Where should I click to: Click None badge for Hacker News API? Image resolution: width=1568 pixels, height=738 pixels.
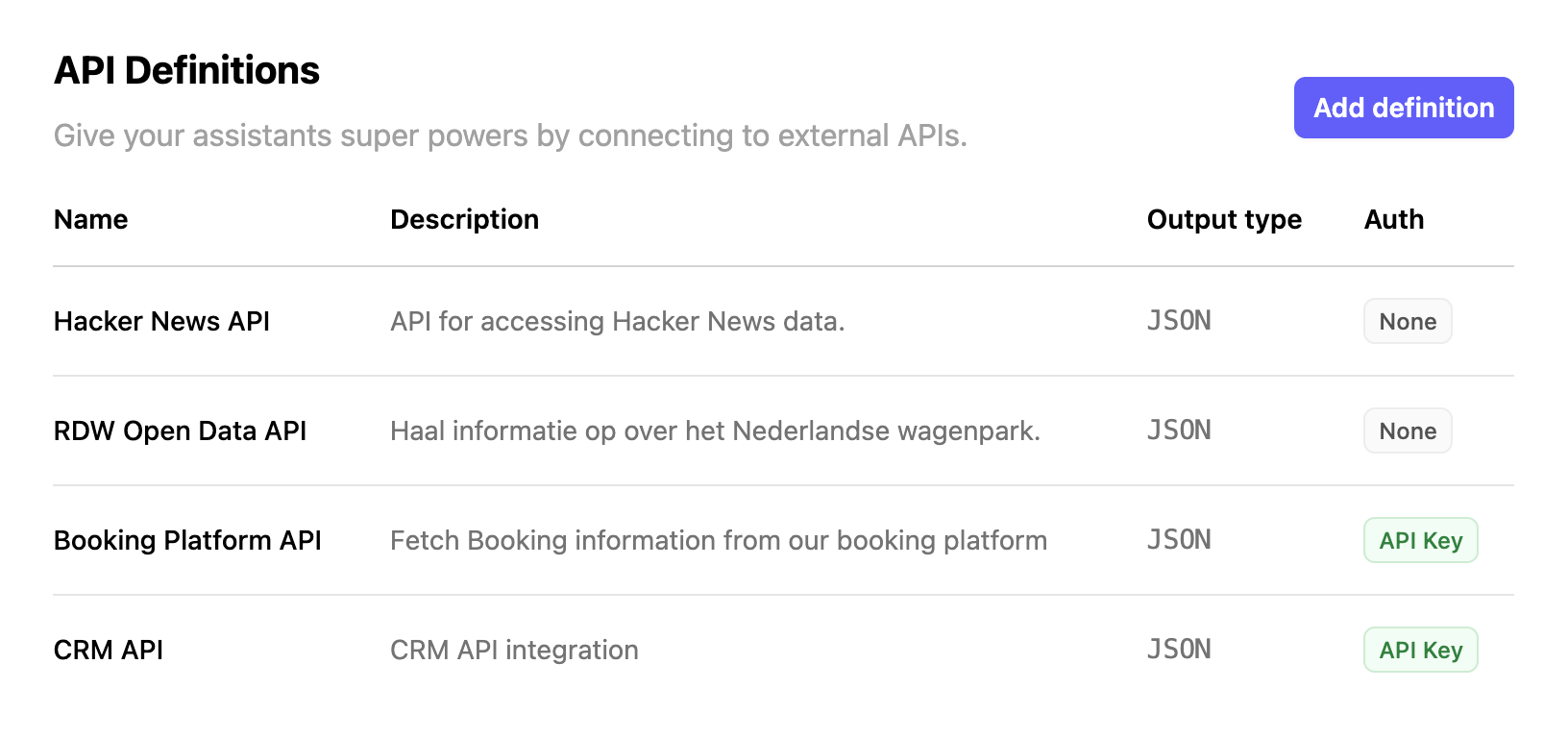coord(1408,321)
